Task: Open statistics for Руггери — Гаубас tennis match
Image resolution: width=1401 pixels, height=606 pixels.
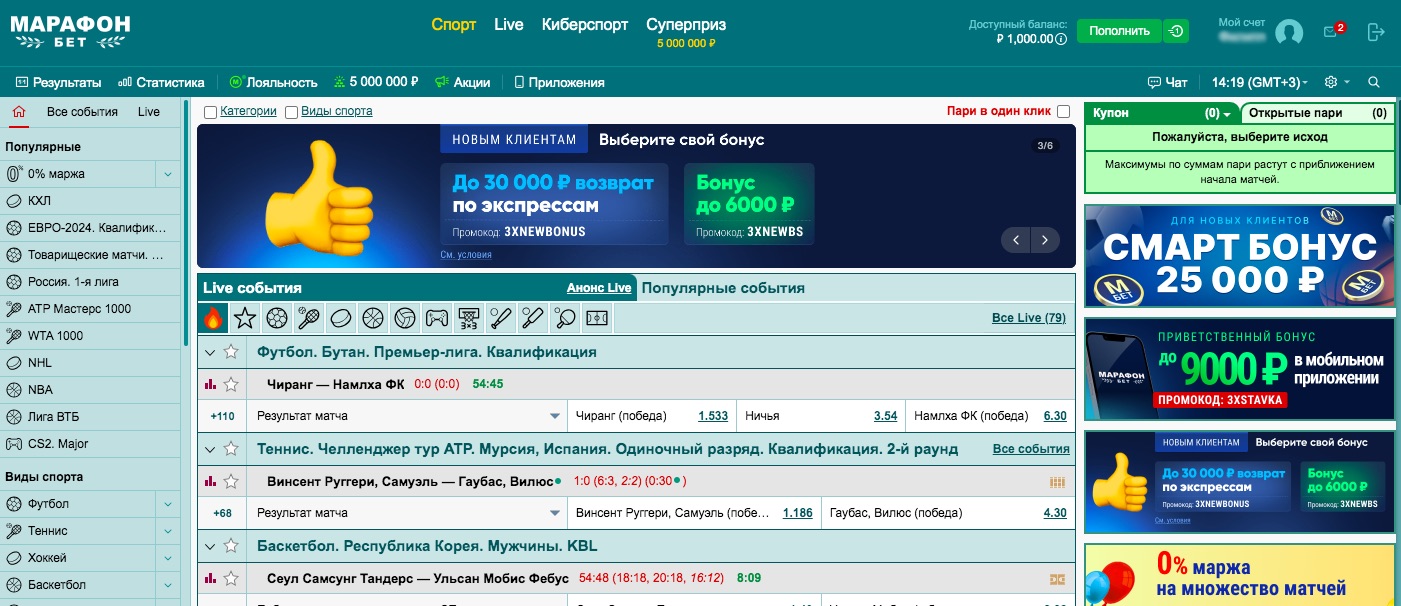Action: tap(210, 481)
